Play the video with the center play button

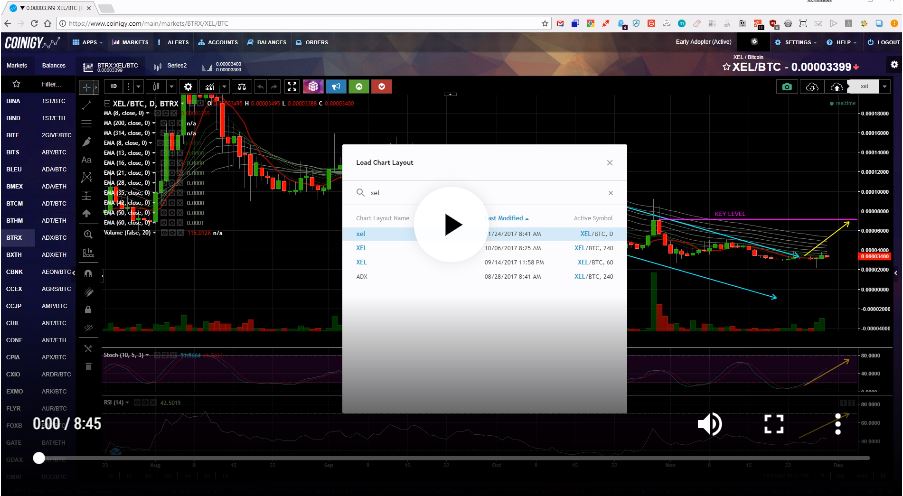click(452, 225)
